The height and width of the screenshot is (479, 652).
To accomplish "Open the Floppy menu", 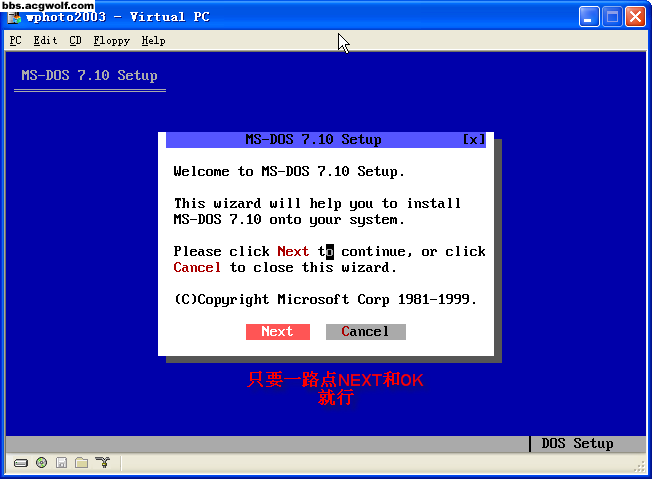I will pos(111,41).
